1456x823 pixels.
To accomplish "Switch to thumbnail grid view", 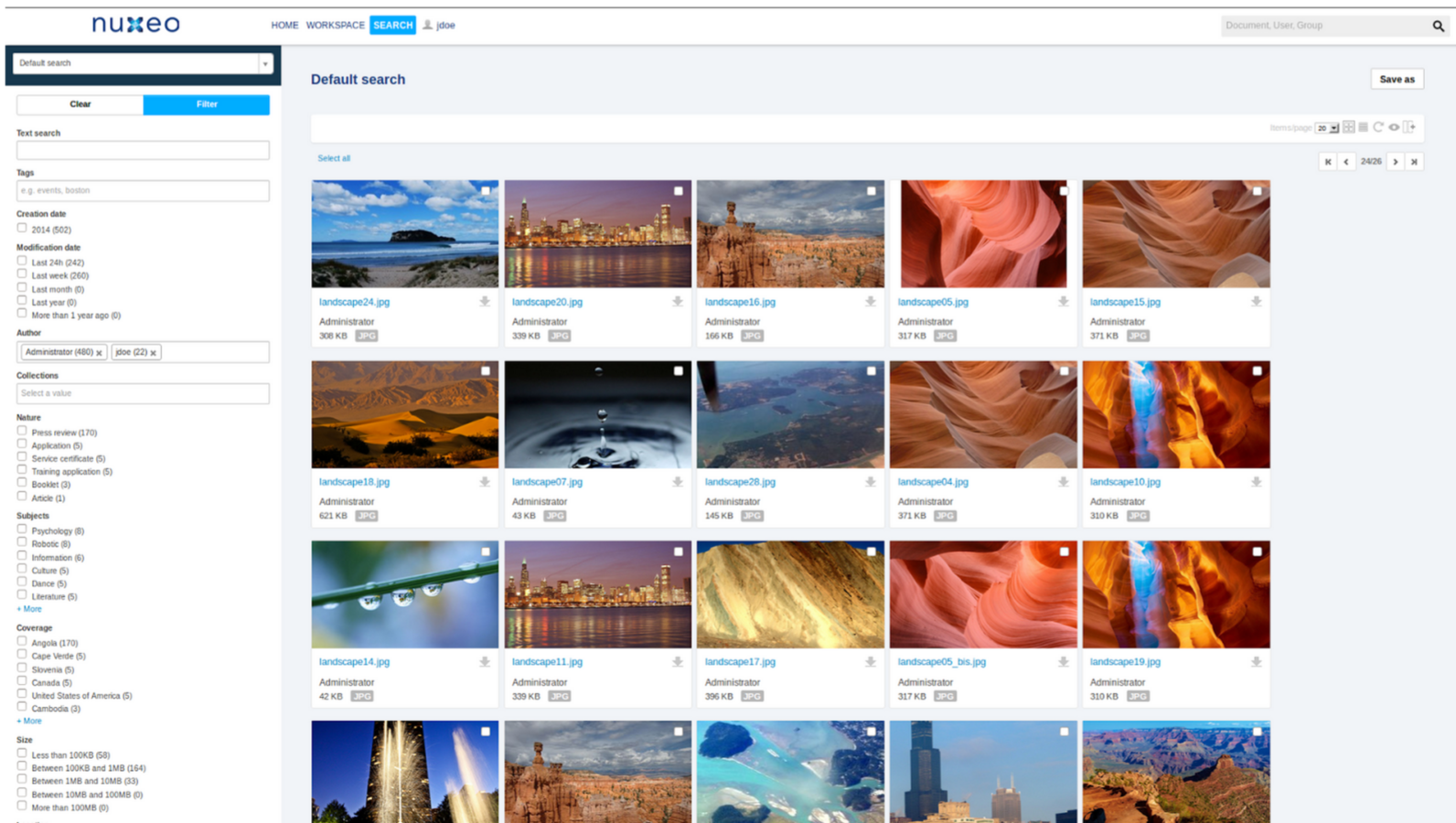I will pyautogui.click(x=1348, y=127).
